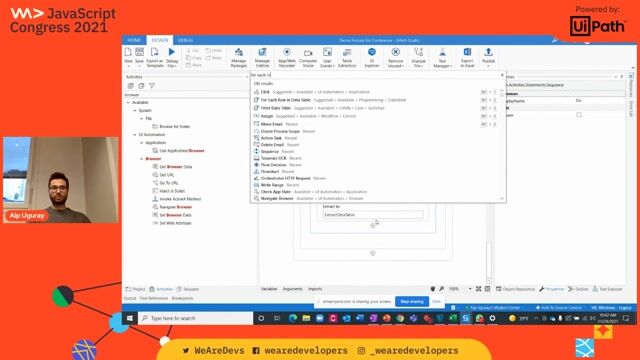This screenshot has height=360, width=640.
Task: Switch to the DESIGN ribbon tab
Action: tap(160, 40)
